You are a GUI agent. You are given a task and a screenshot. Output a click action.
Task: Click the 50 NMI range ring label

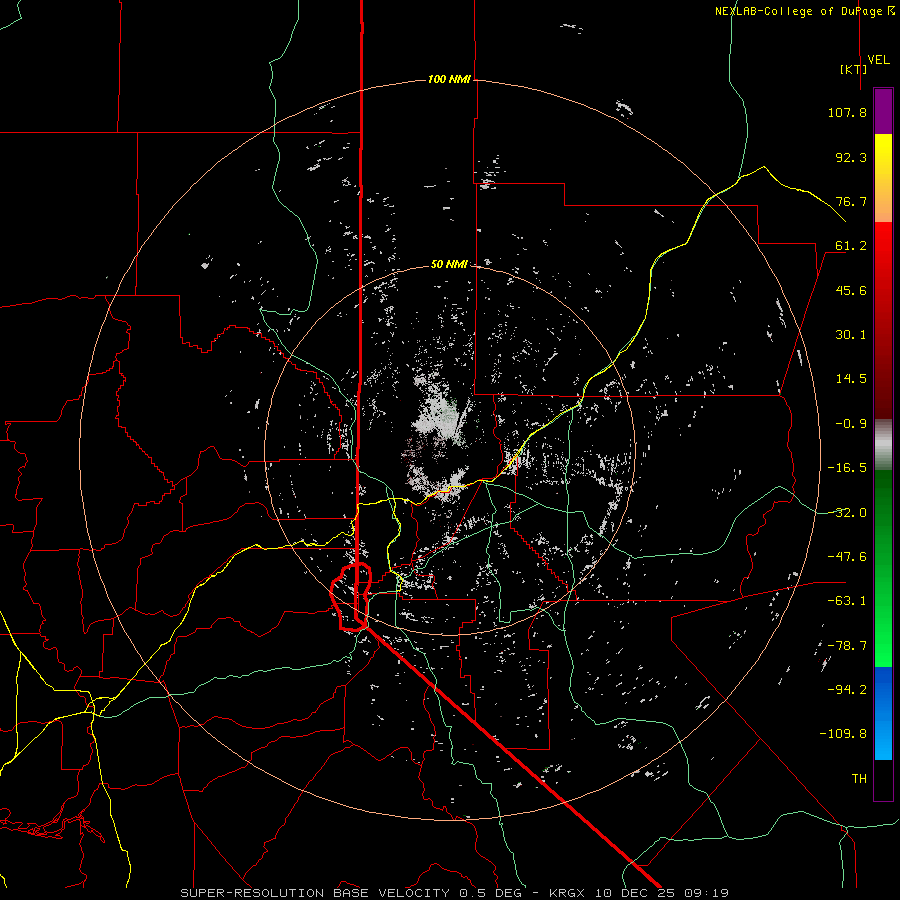[449, 264]
